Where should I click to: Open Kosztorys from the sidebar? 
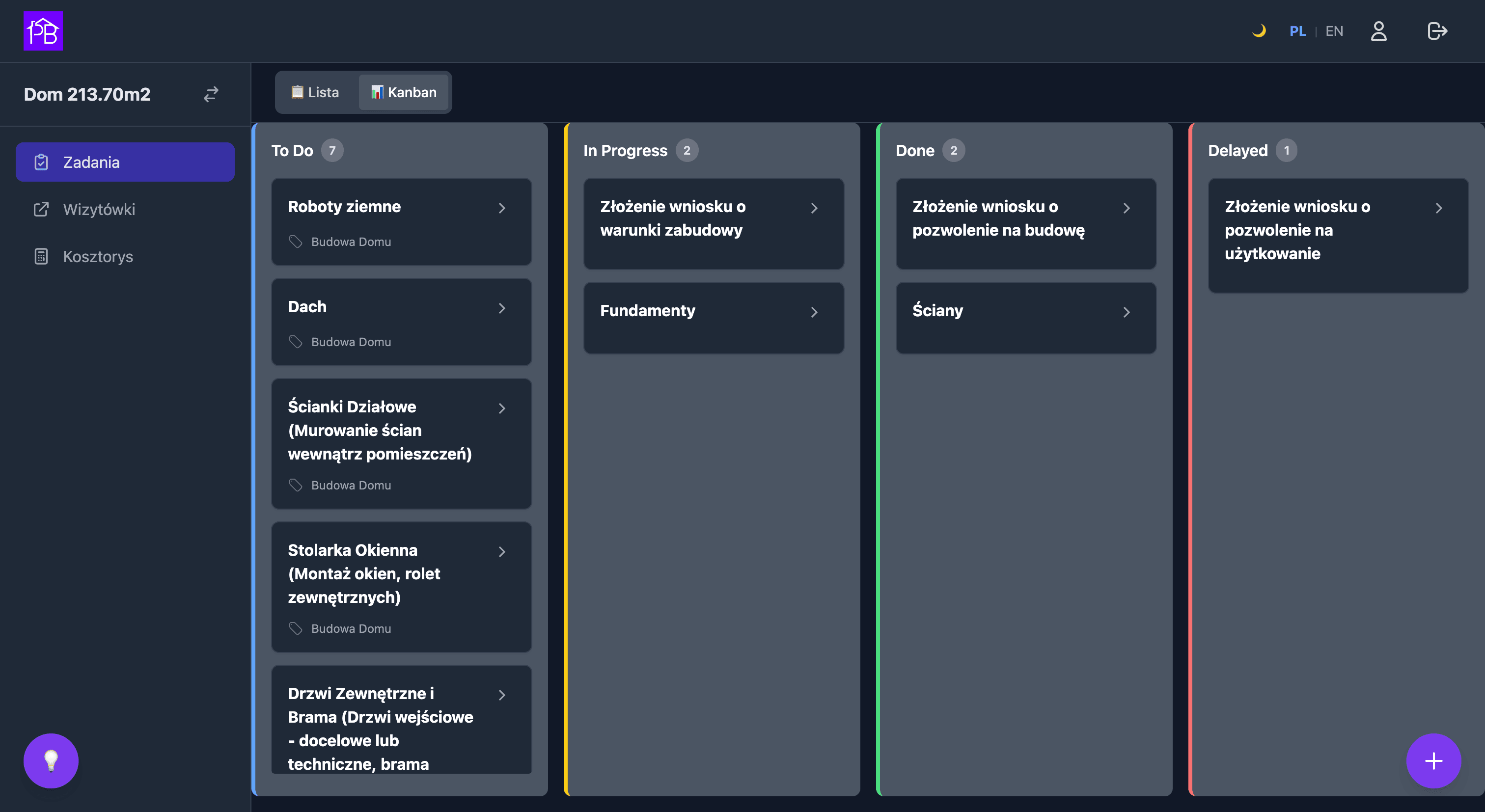coord(97,256)
